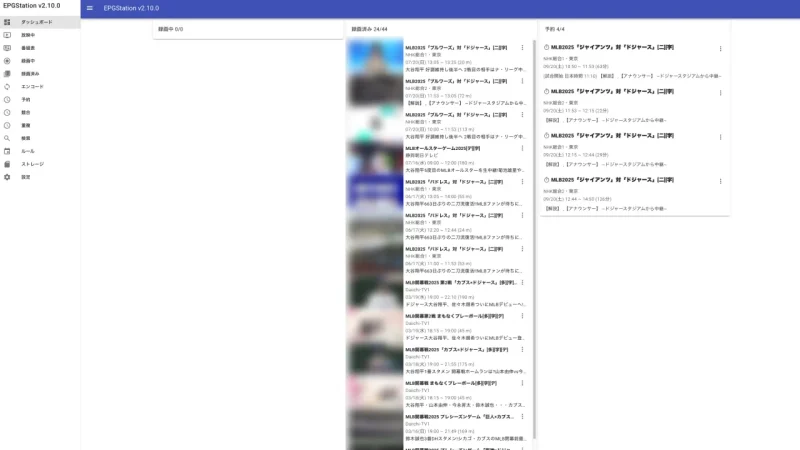Open more menu for 03/19 18:15 まもなくプレーボール recording
Viewport: 800px width, 450px height.
522,316
